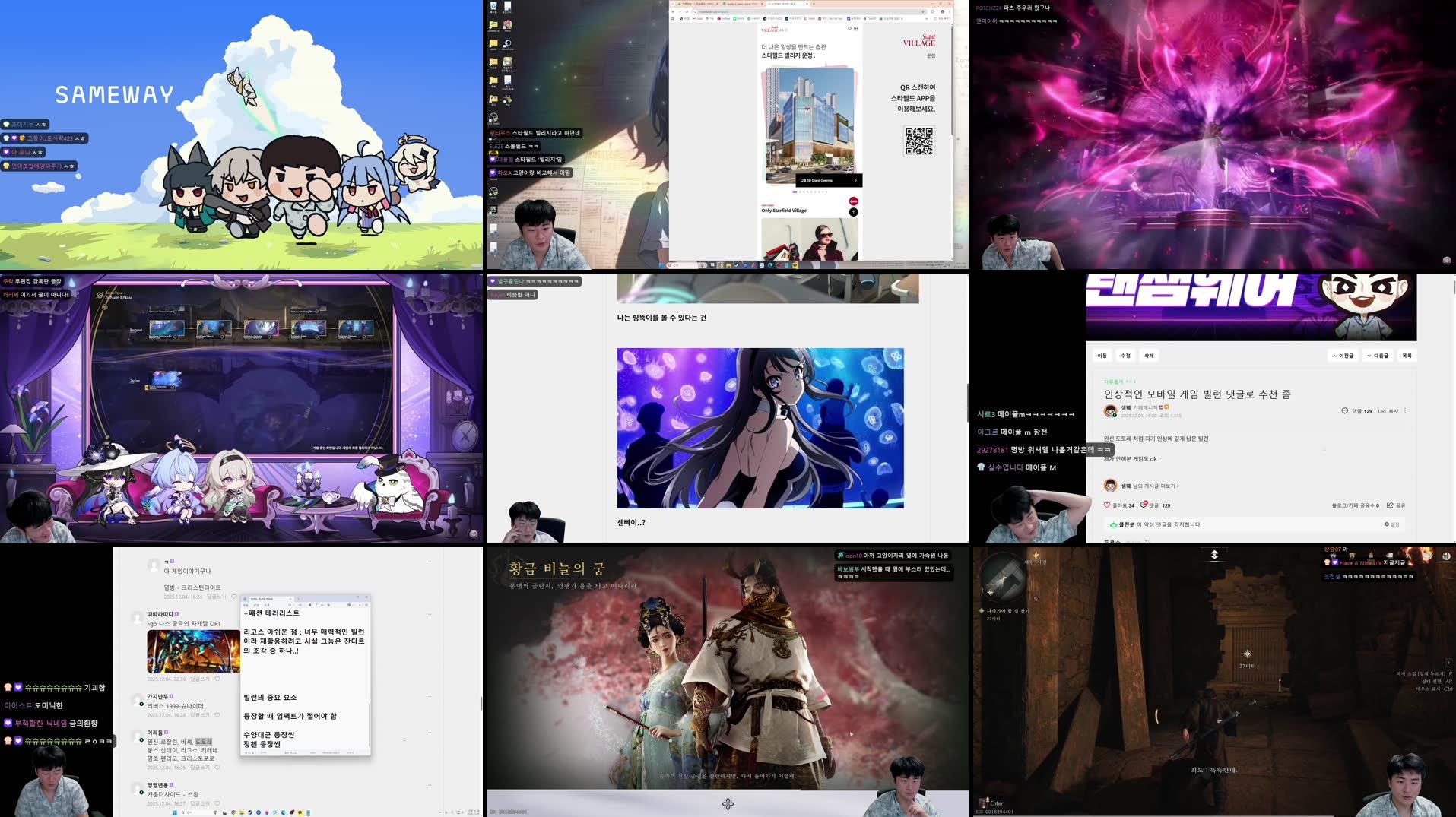Toggle the heart under the 카운터사이드 comment
1456x817 pixels.
217,803
